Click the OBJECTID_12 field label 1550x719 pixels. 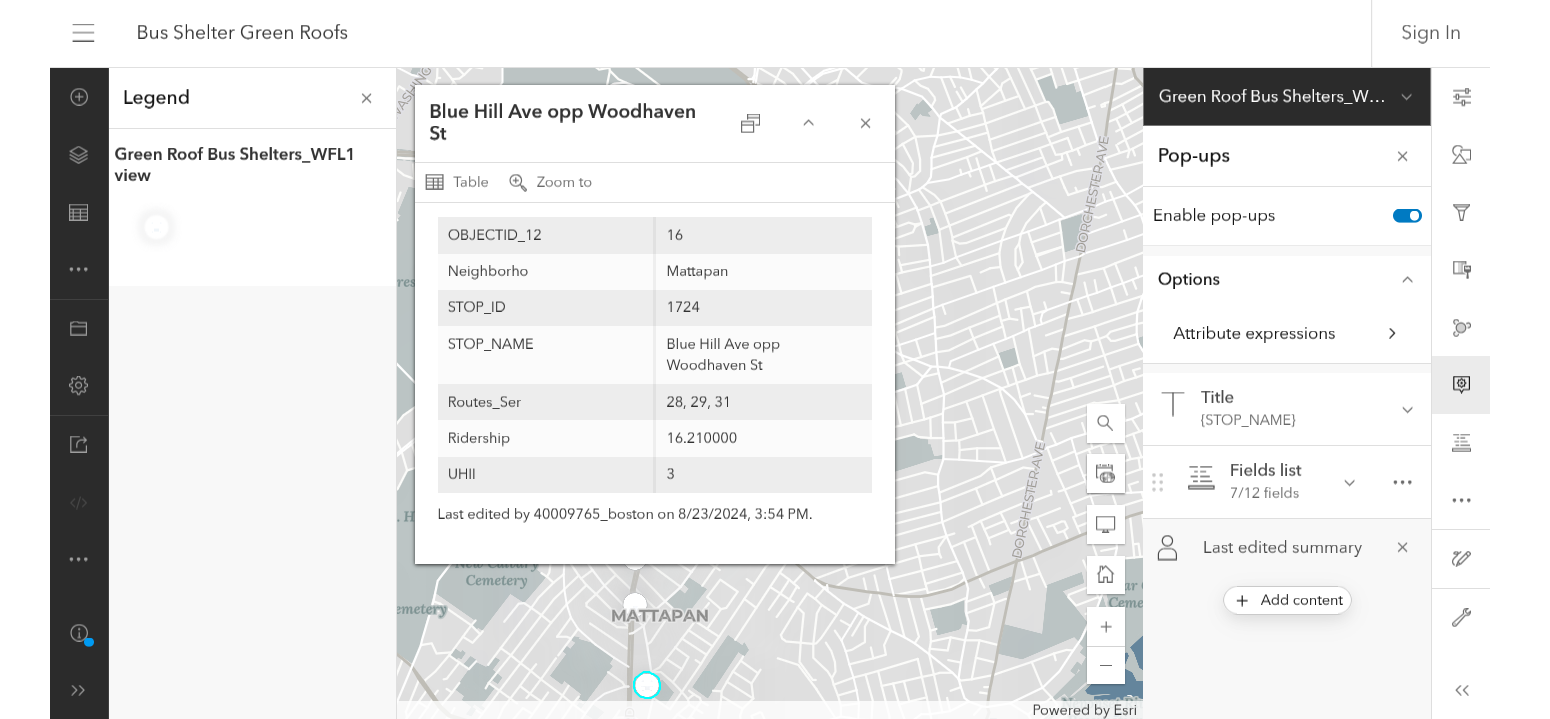click(x=494, y=235)
